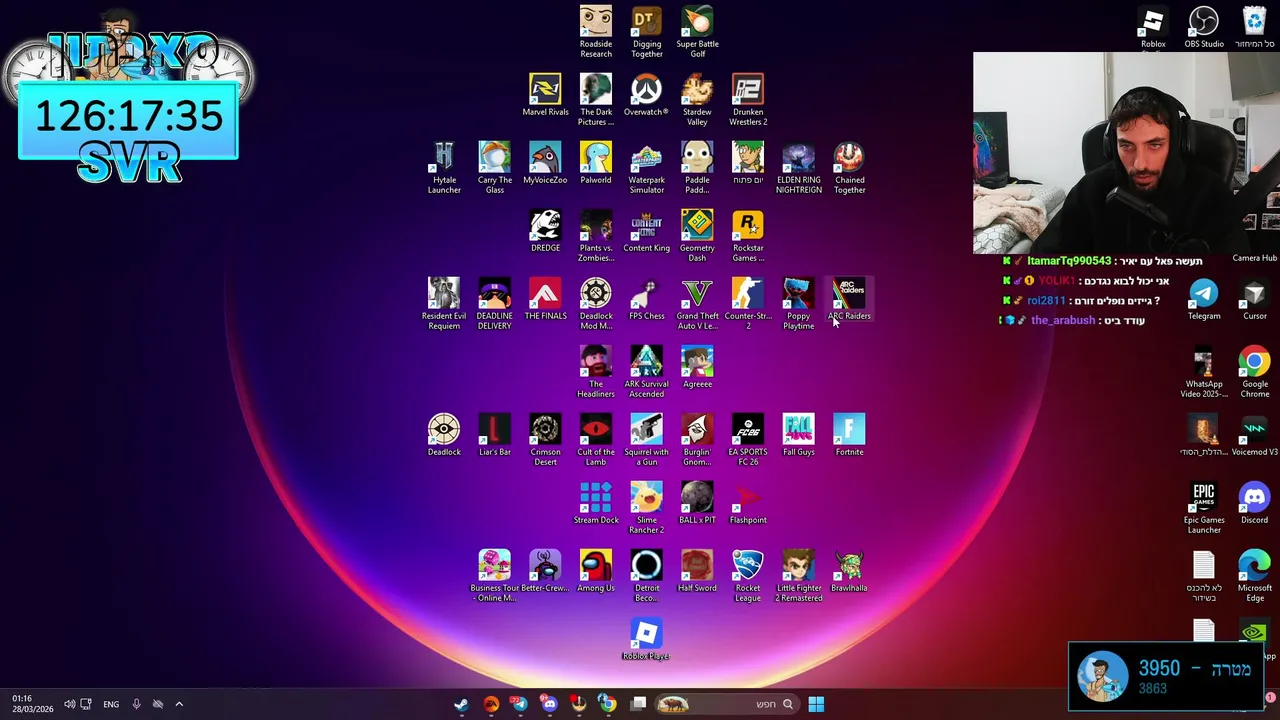Launch Palworld from desktop
The width and height of the screenshot is (1280, 720).
[x=596, y=163]
